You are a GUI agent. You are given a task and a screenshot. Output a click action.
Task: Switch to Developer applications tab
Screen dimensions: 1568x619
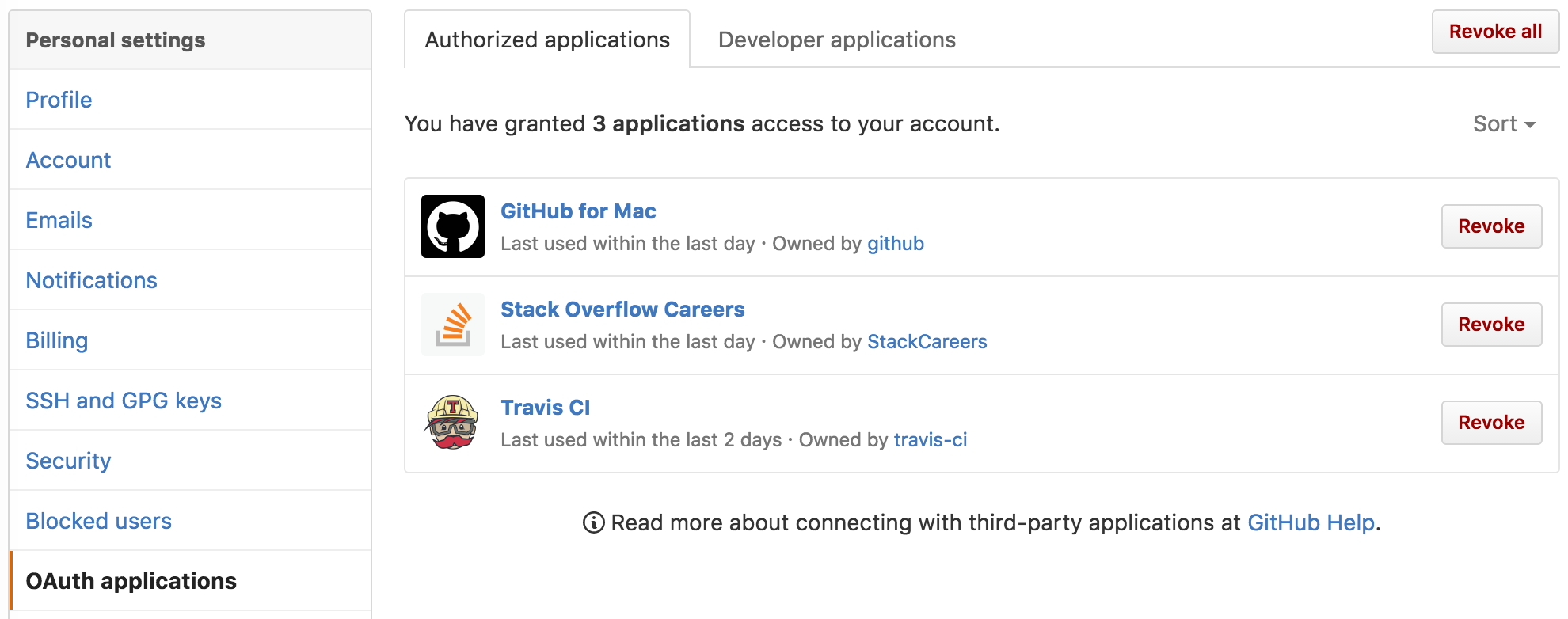click(837, 40)
